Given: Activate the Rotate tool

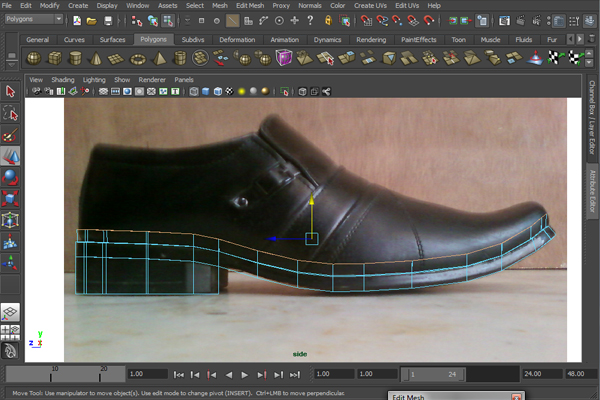Looking at the screenshot, I should (10, 178).
